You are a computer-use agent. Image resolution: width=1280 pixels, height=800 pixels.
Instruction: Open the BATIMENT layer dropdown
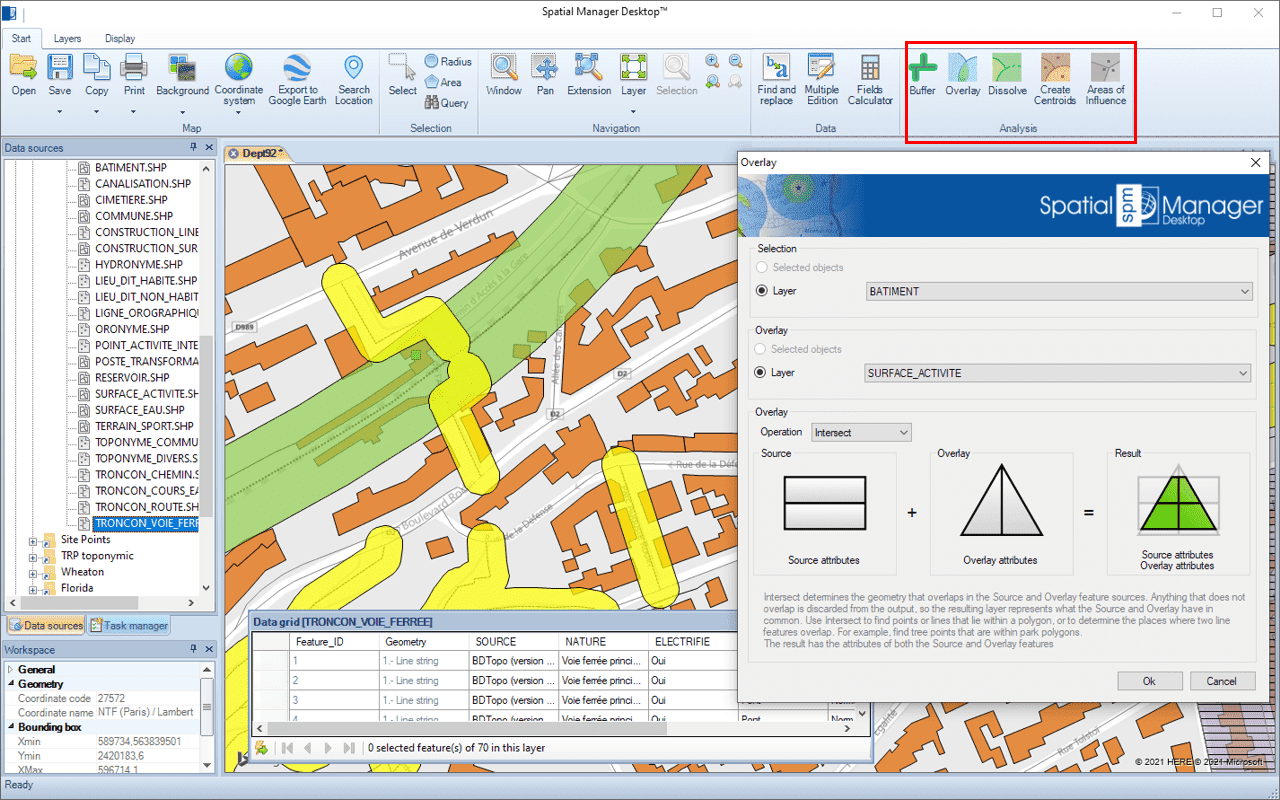(x=1059, y=291)
